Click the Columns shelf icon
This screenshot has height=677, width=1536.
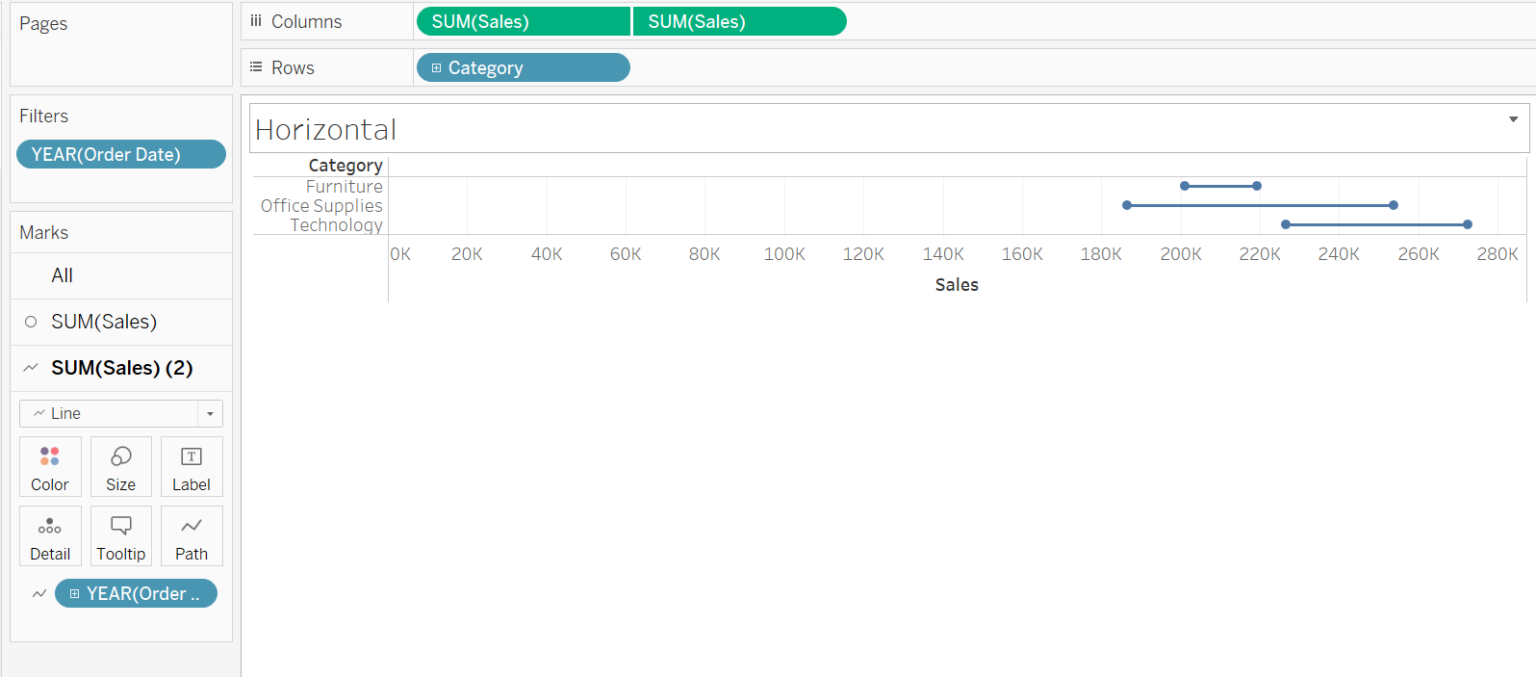(x=256, y=20)
